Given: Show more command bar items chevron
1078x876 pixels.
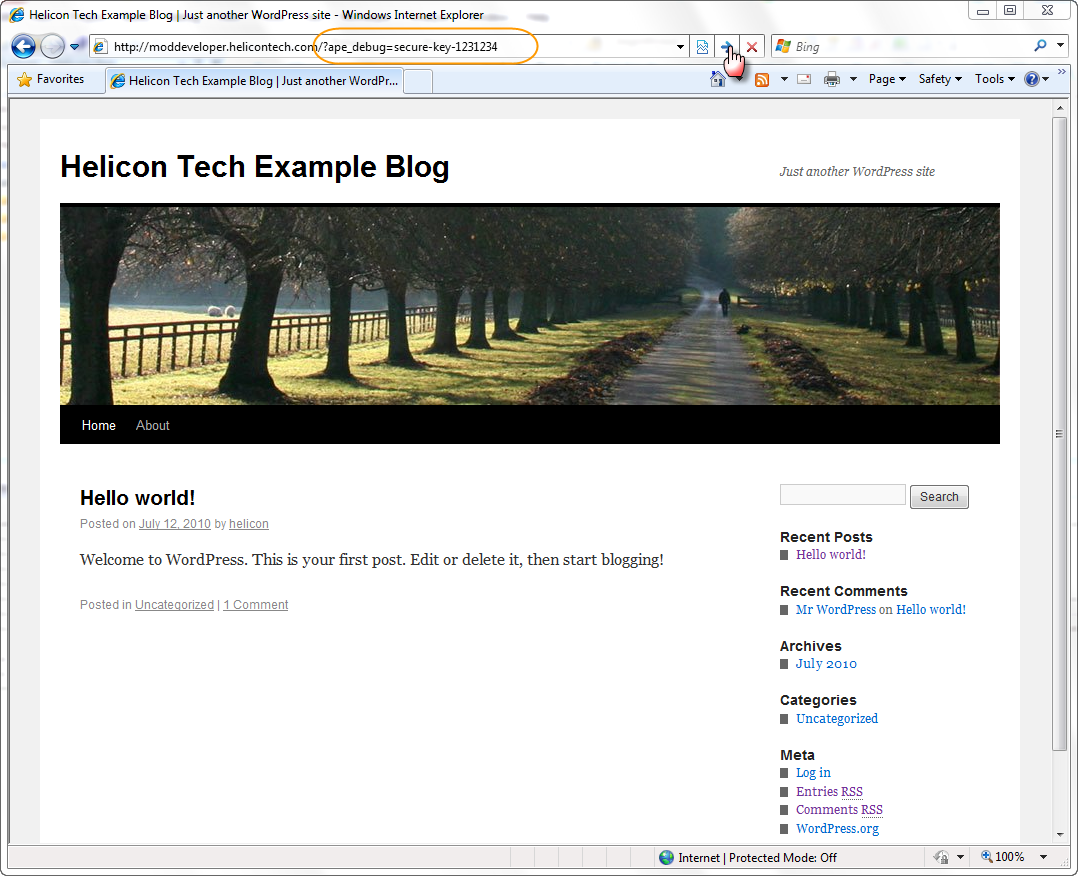Looking at the screenshot, I should pyautogui.click(x=1062, y=72).
